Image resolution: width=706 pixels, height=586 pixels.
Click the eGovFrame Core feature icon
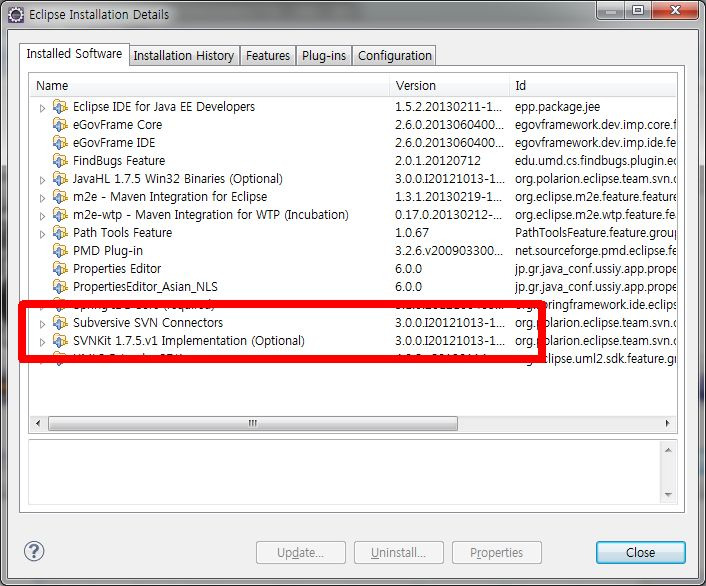tap(60, 125)
